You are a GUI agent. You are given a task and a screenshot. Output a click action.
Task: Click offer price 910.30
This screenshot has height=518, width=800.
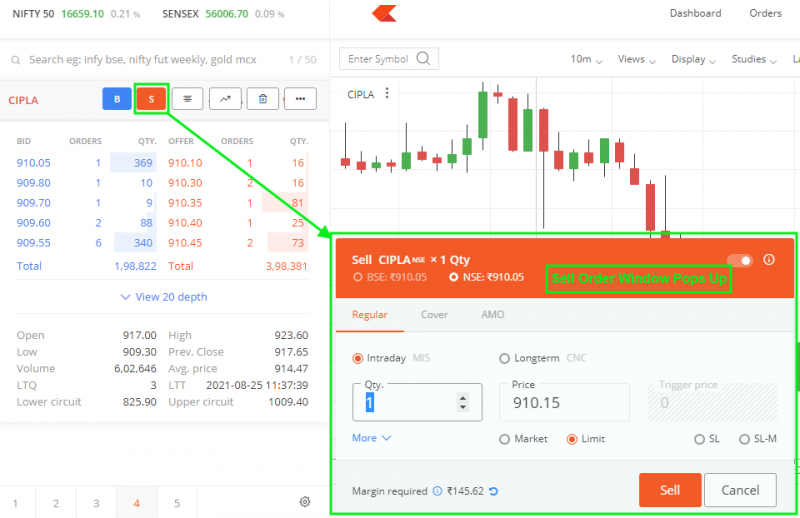(185, 183)
